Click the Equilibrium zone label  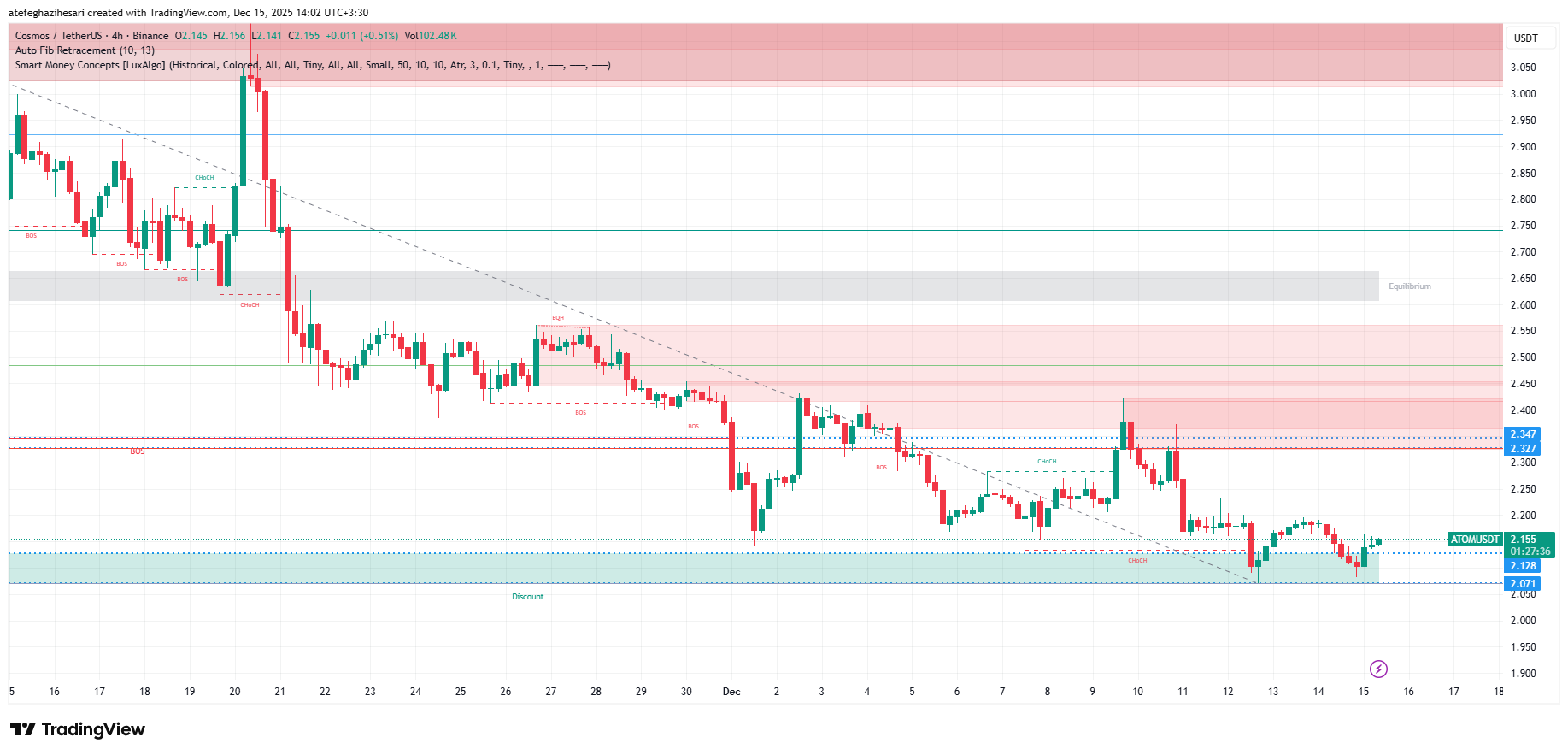click(1409, 286)
